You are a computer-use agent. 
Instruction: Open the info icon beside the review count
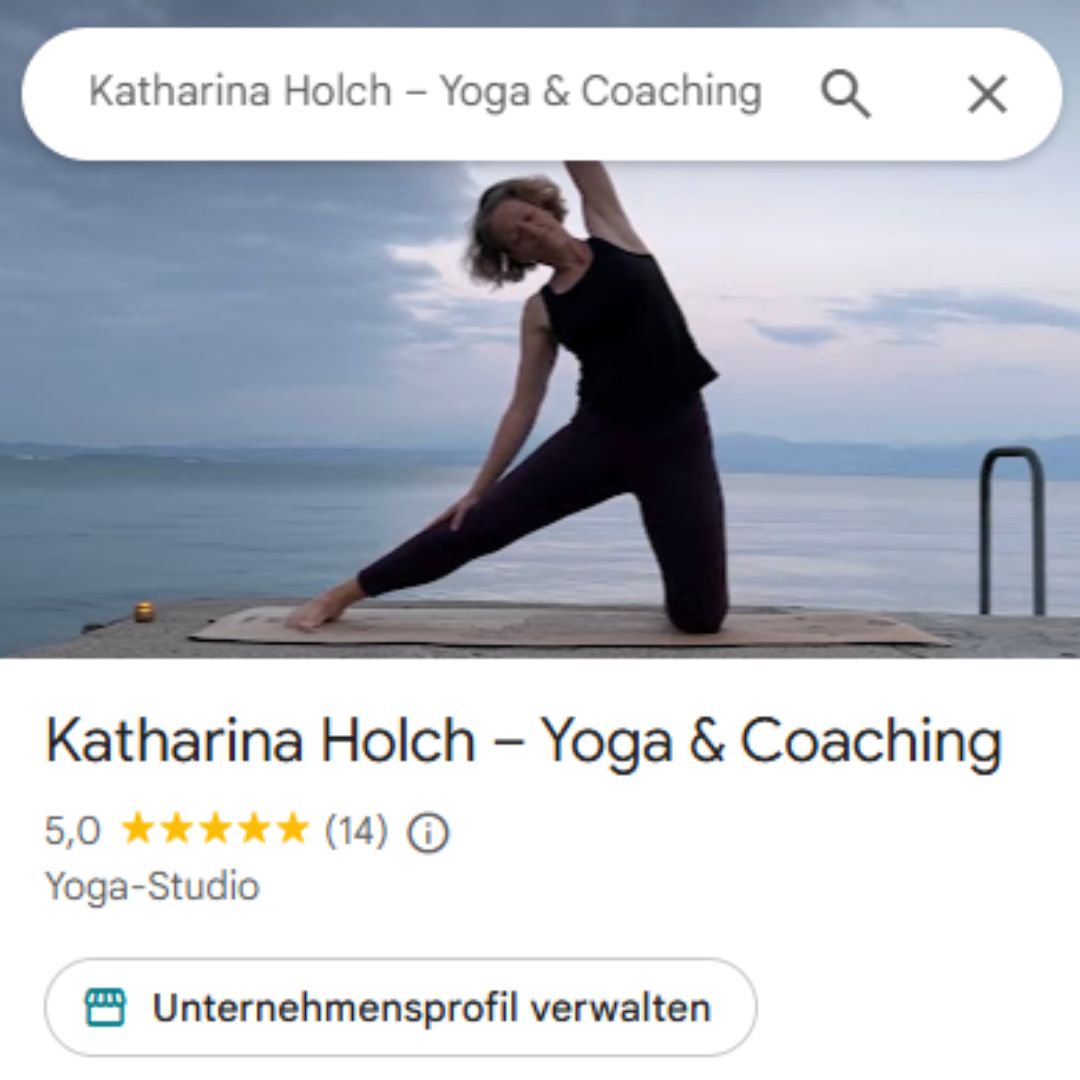pos(428,833)
